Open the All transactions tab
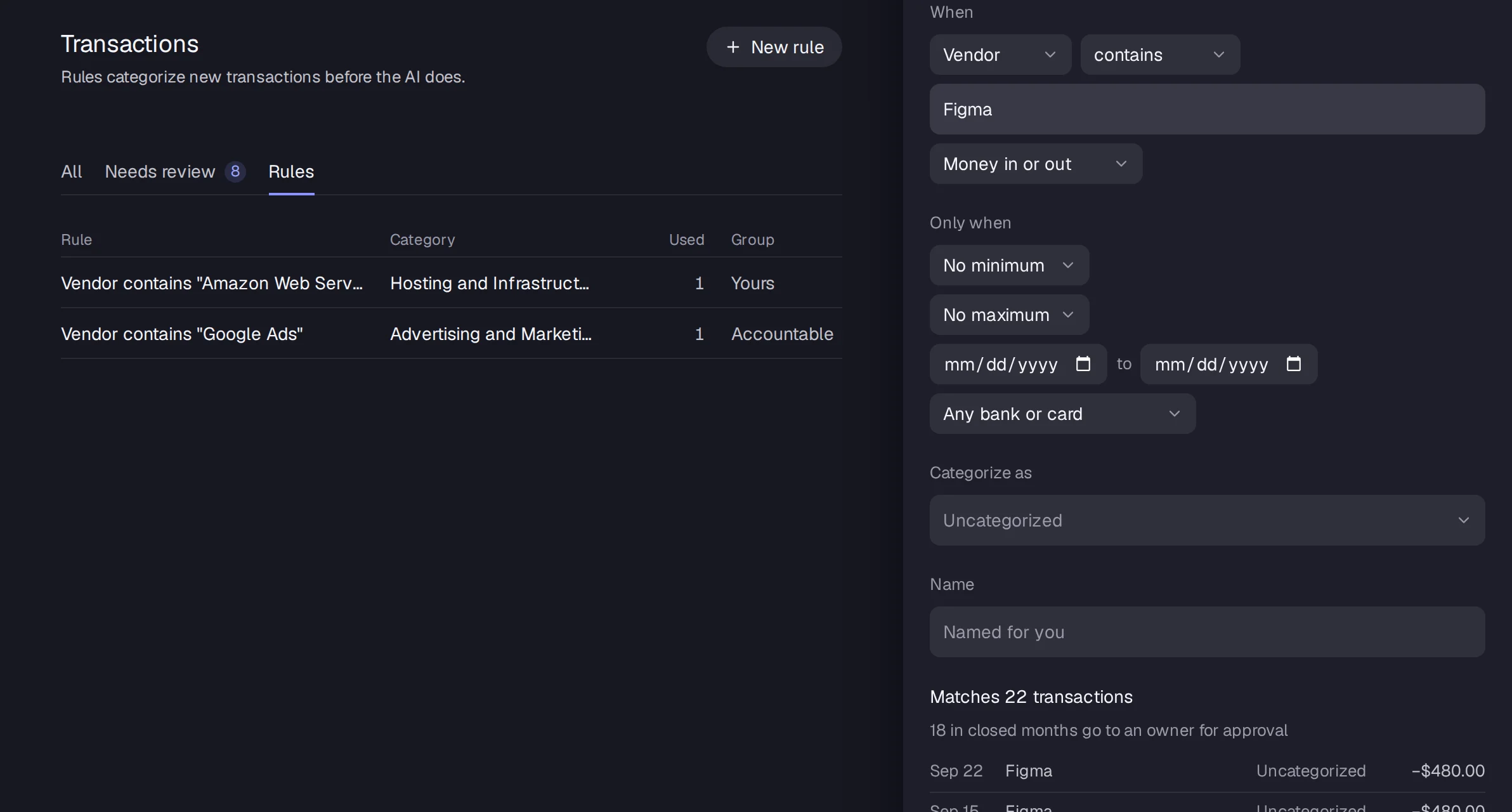Image resolution: width=1512 pixels, height=812 pixels. 71,171
